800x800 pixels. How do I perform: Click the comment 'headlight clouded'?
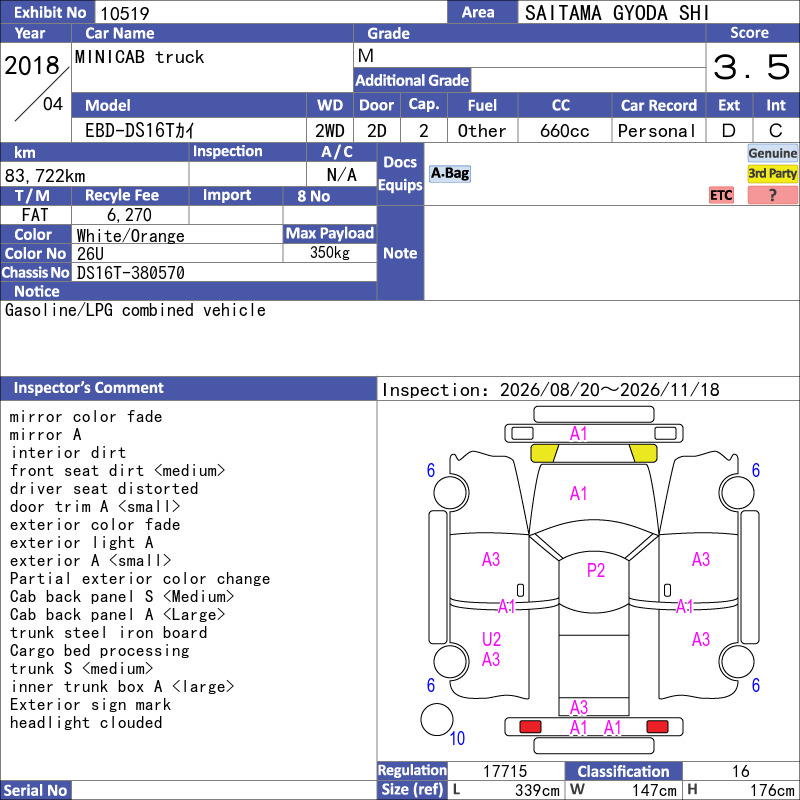click(86, 722)
